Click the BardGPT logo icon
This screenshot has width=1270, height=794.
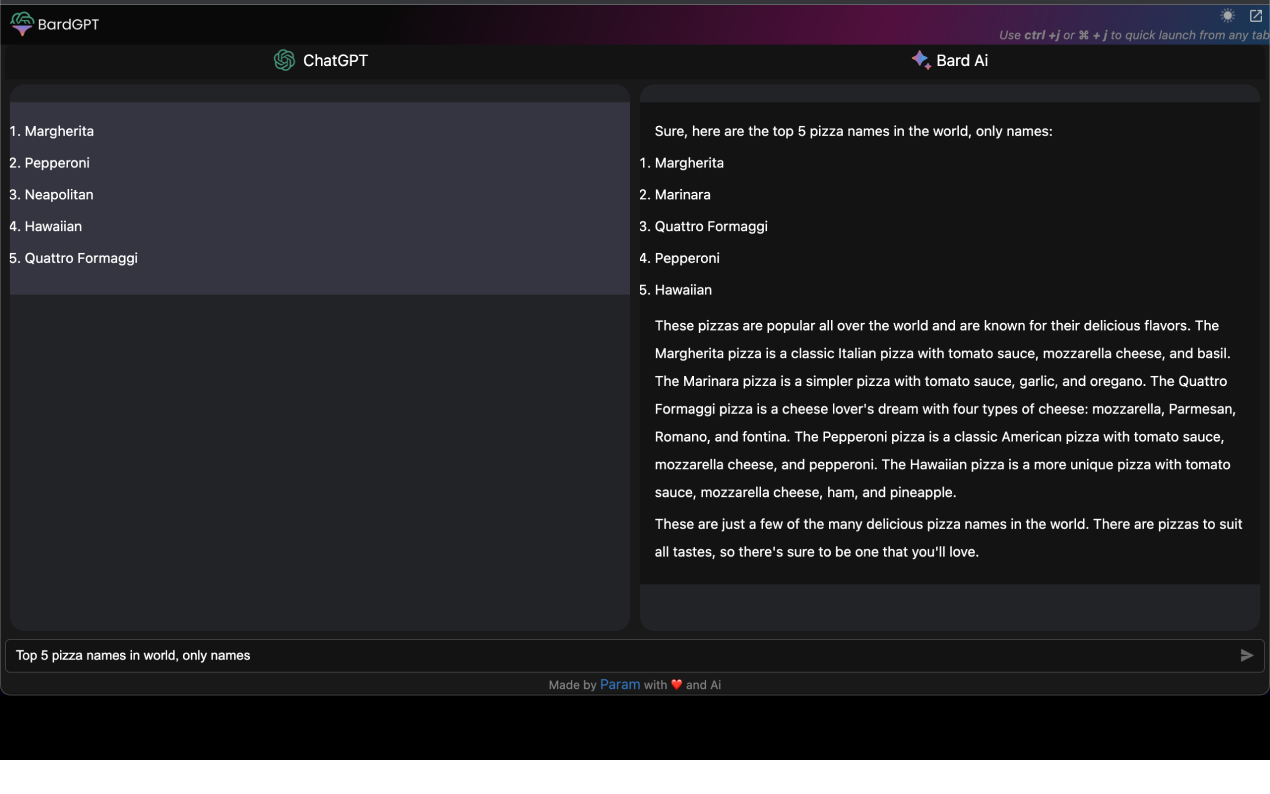pyautogui.click(x=22, y=24)
